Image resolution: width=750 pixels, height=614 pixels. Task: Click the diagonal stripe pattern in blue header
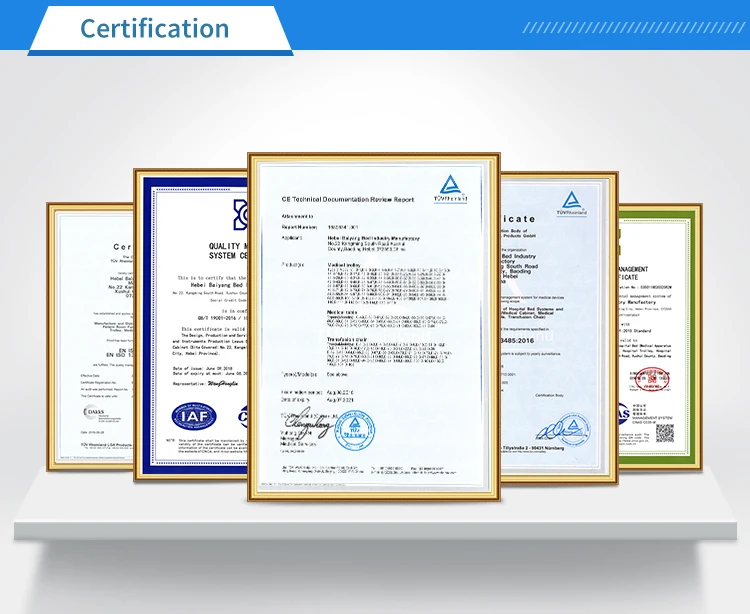click(x=633, y=28)
